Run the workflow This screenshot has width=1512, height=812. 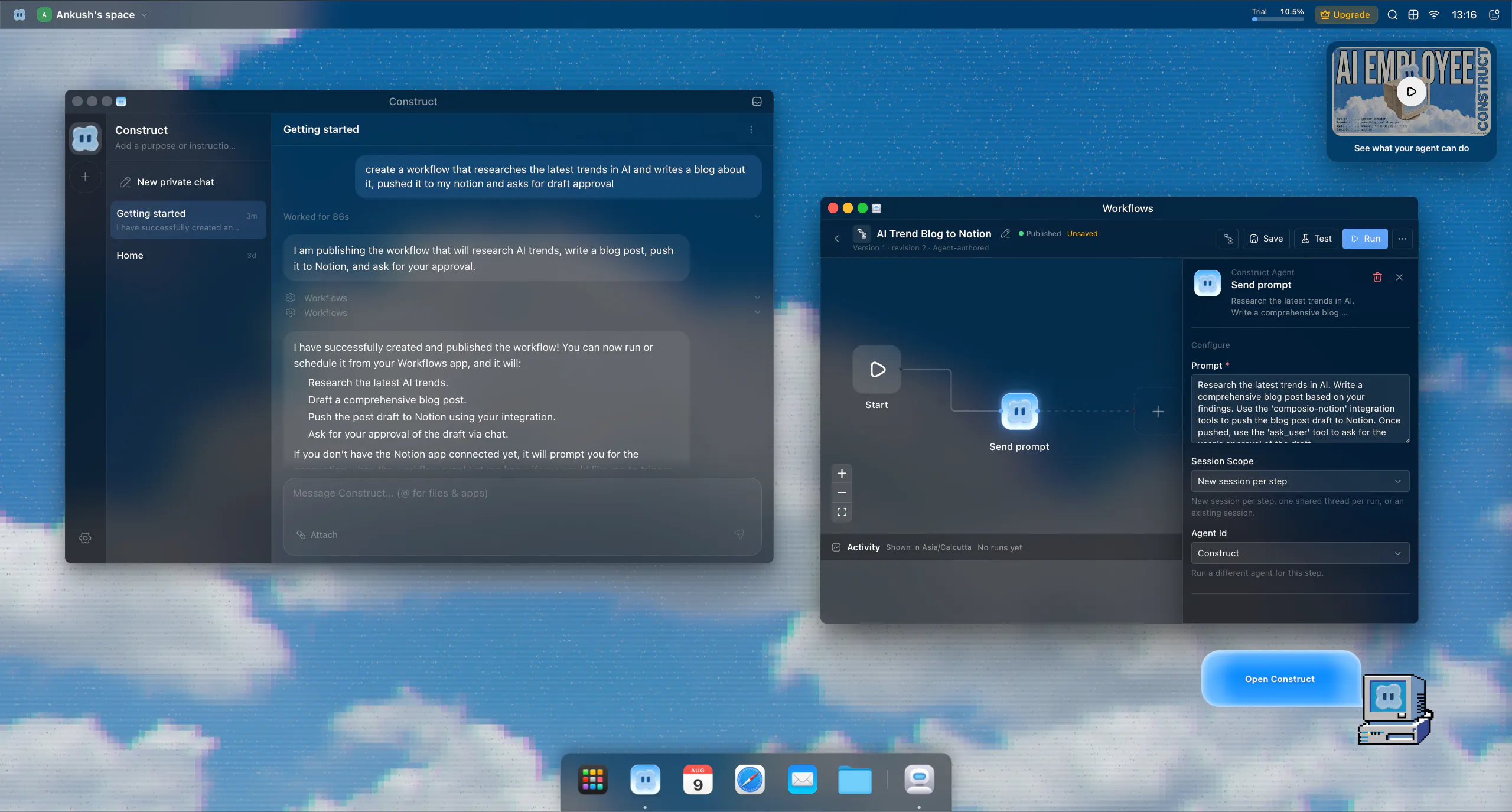click(x=1365, y=239)
